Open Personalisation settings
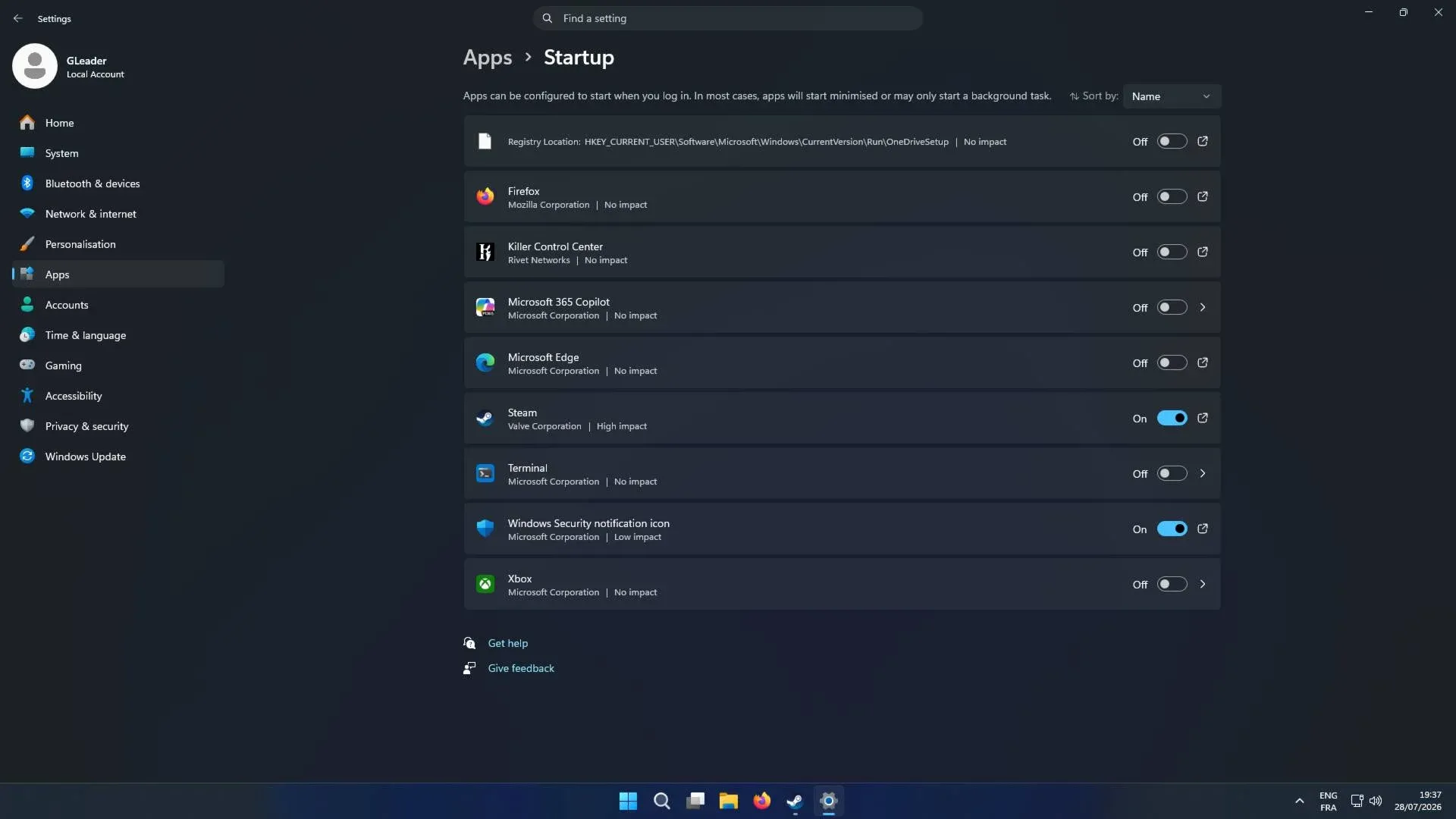Screen dimensions: 1456x819 [x=118, y=244]
